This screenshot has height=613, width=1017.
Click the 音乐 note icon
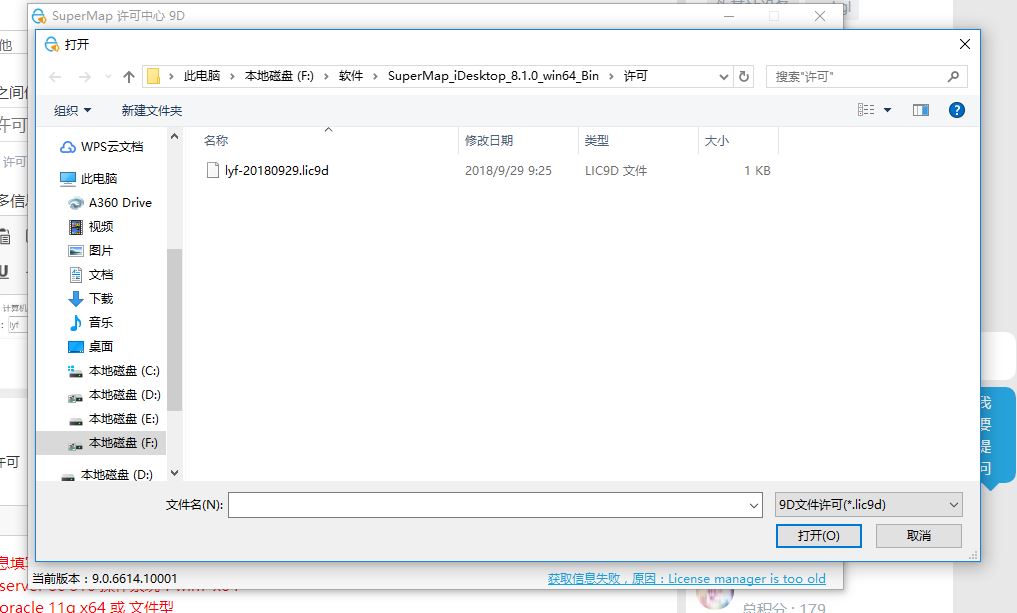(x=76, y=322)
